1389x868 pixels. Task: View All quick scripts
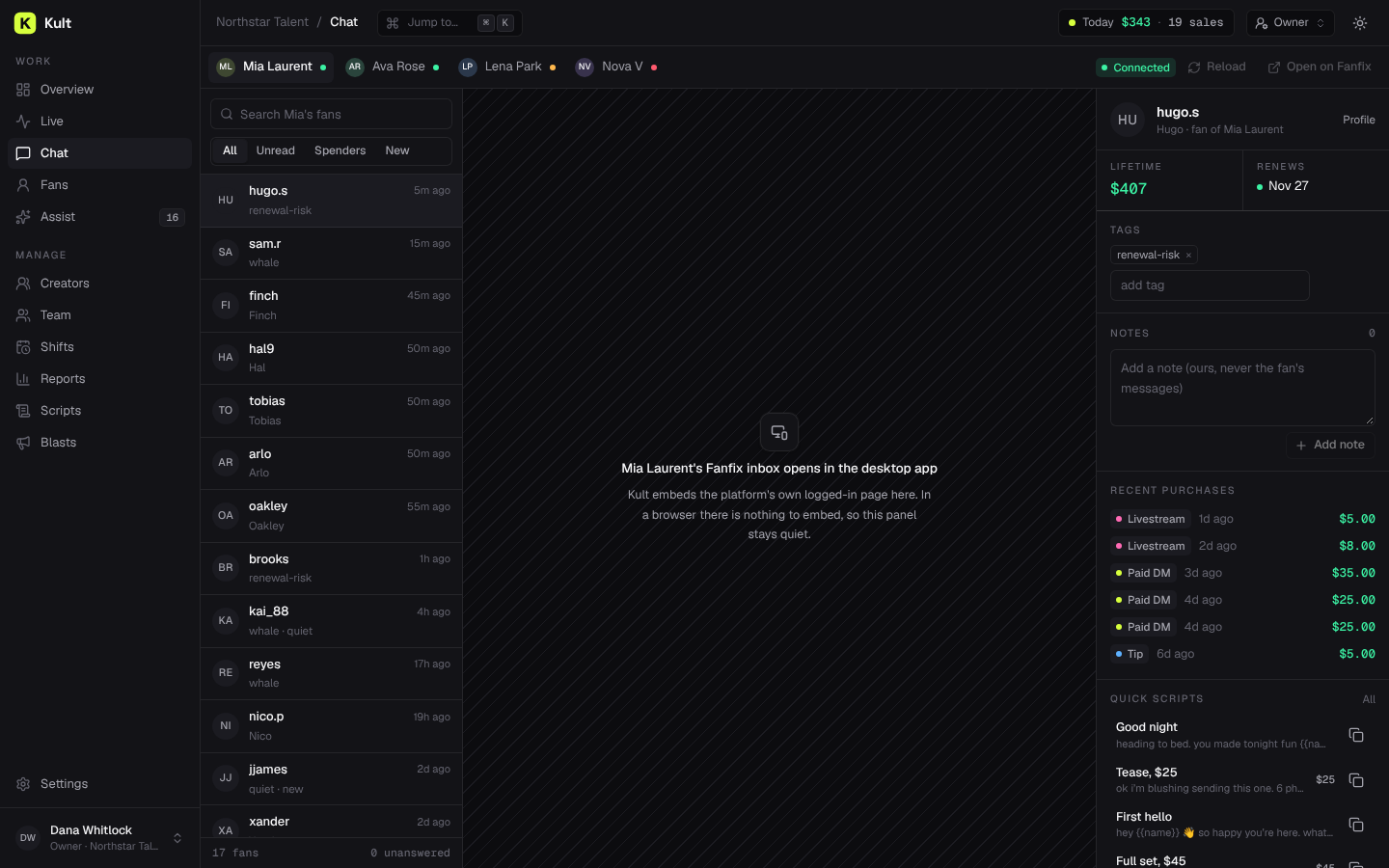(1369, 700)
